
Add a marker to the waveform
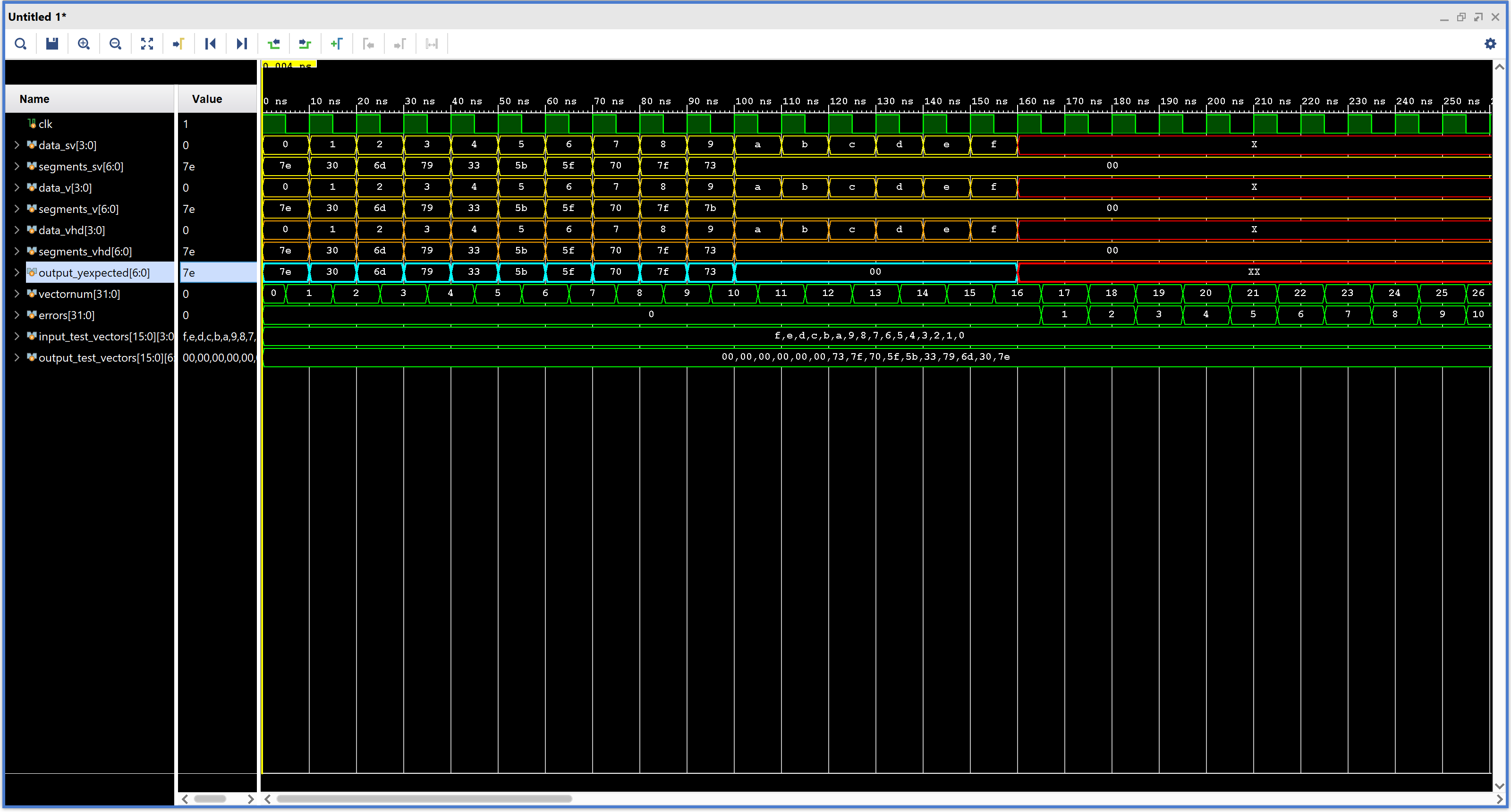click(337, 44)
